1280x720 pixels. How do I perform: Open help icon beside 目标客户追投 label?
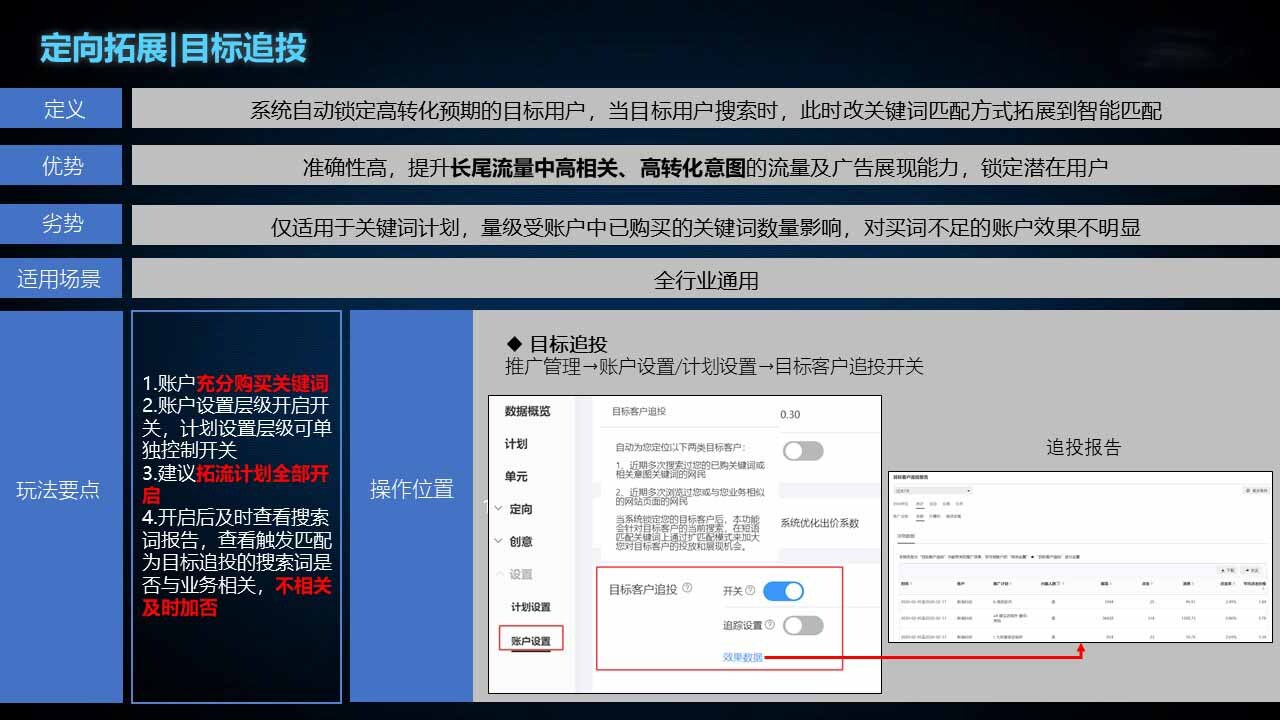click(x=687, y=590)
